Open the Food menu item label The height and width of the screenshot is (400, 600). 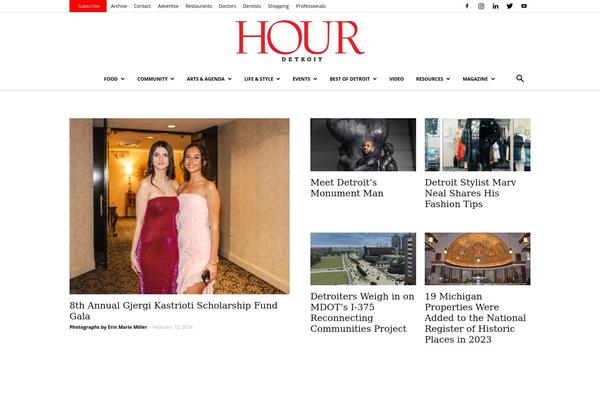111,79
